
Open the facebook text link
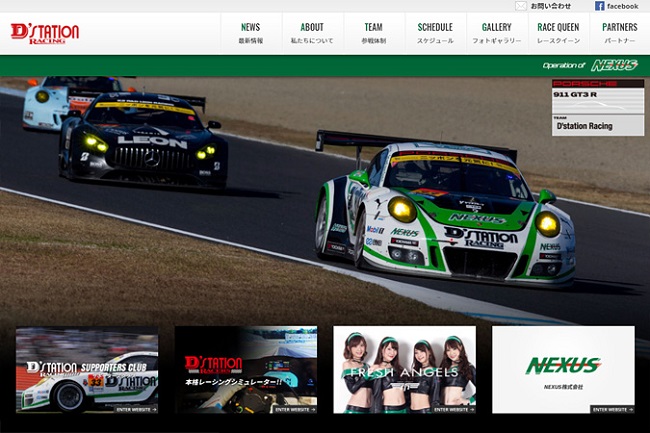point(623,6)
